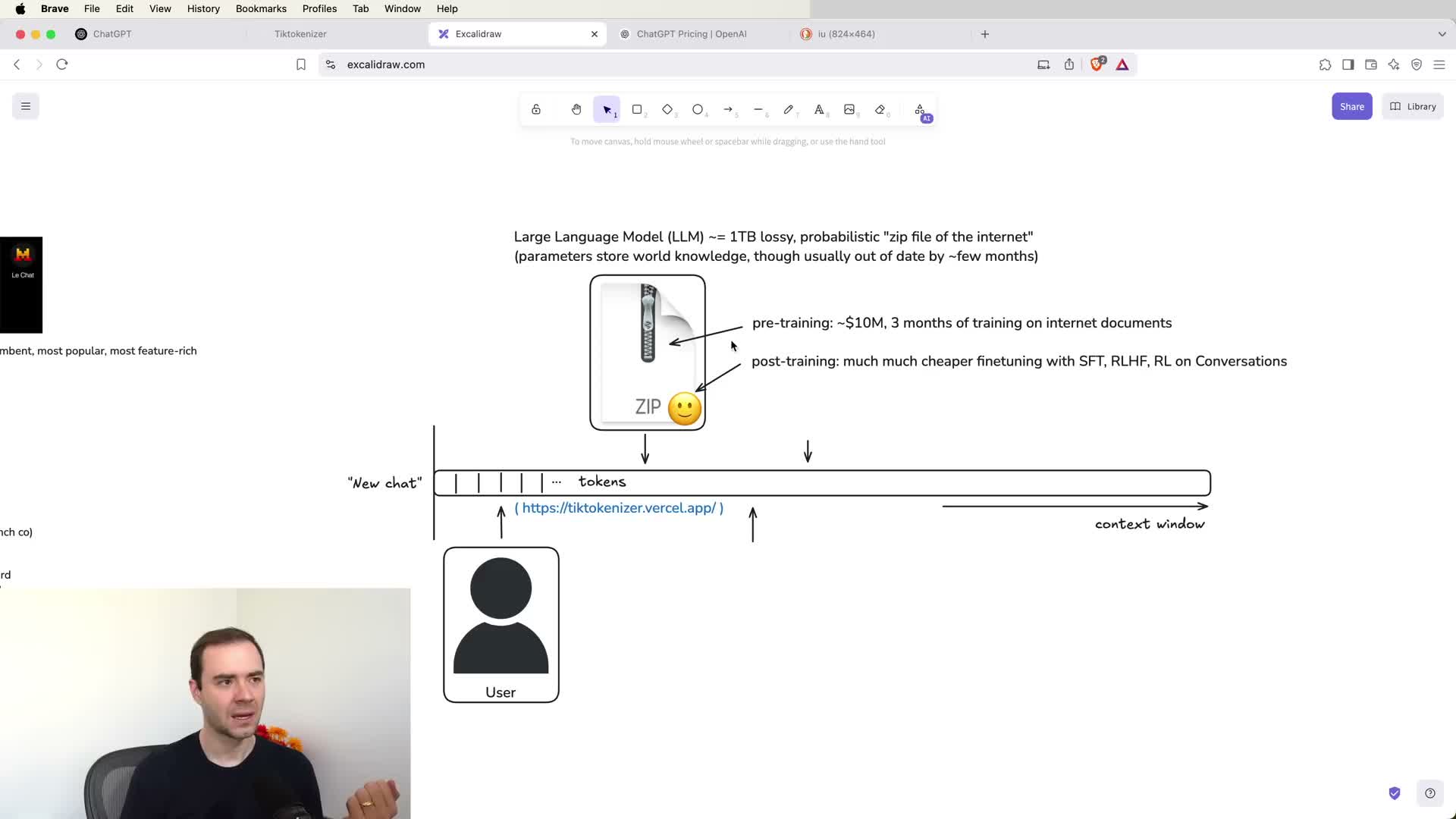
Task: Click the purple Share button
Action: 1351,106
